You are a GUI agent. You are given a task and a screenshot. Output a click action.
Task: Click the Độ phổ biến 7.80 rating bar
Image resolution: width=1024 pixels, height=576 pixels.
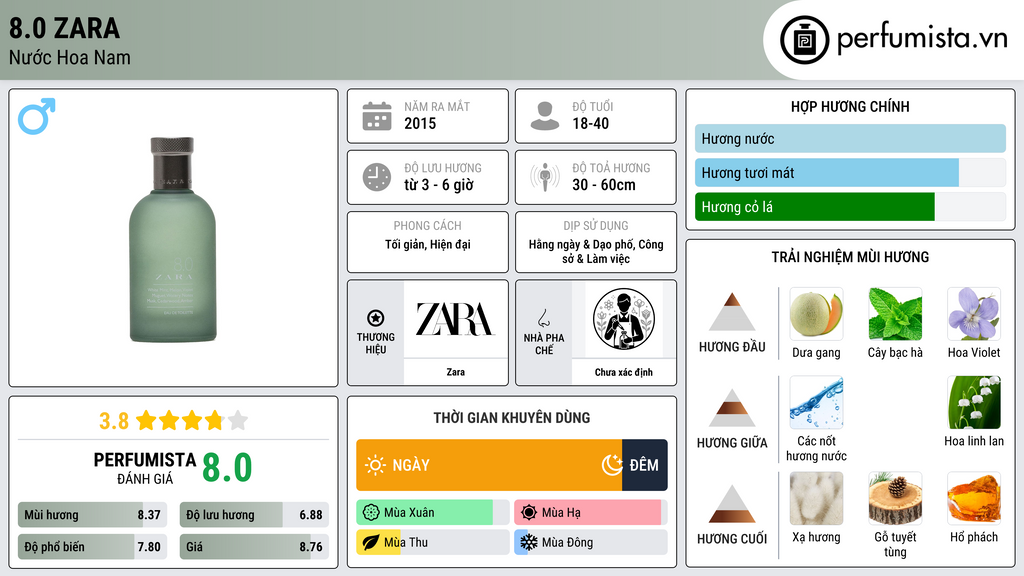92,547
